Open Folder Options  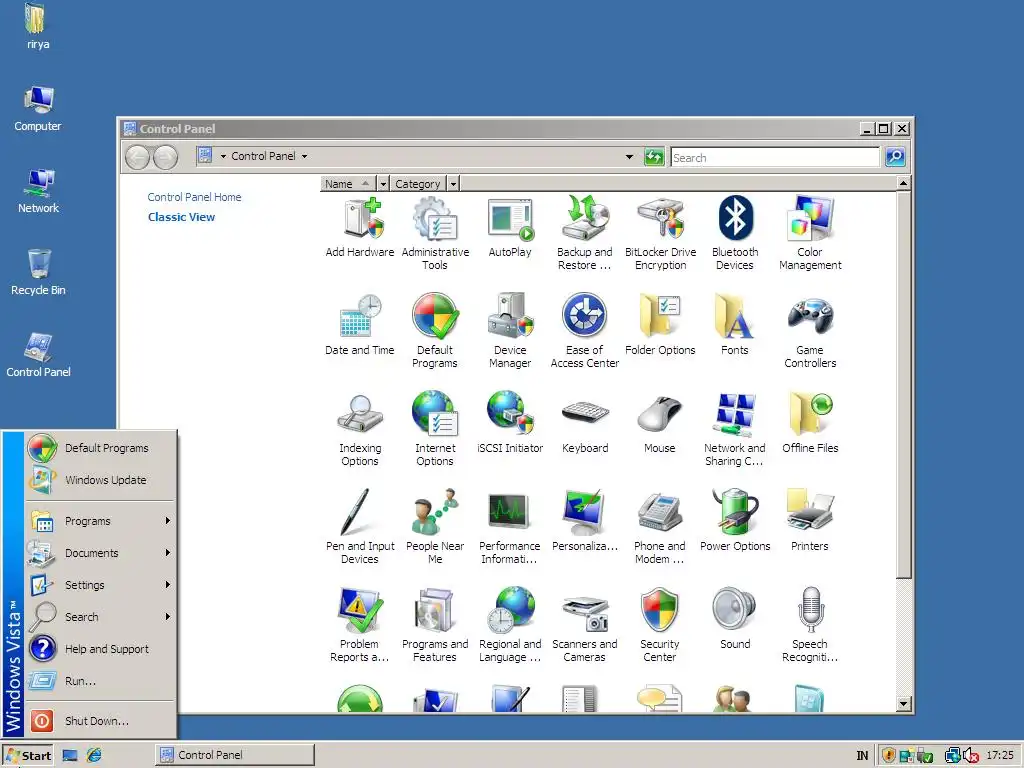[x=660, y=325]
